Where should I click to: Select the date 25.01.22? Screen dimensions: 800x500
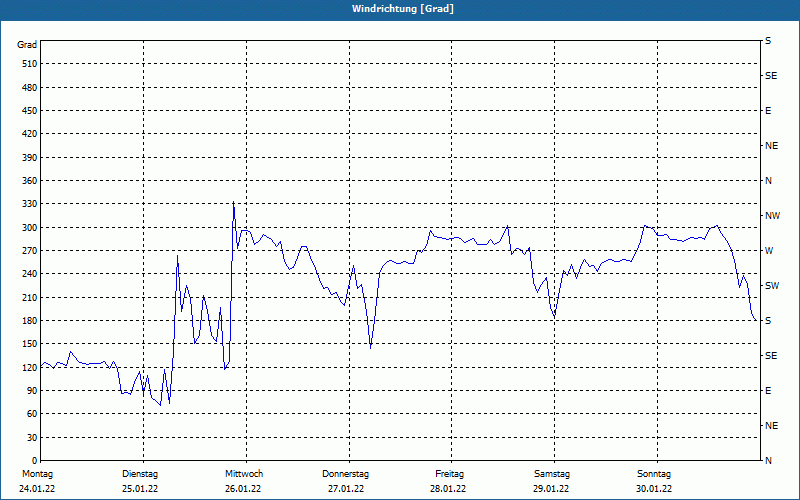(140, 489)
